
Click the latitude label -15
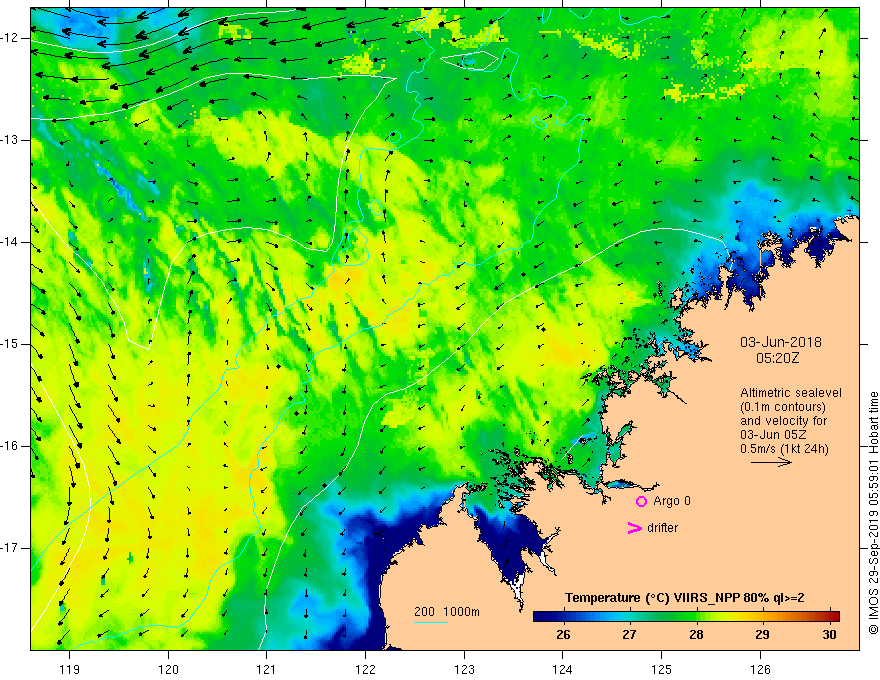pyautogui.click(x=11, y=344)
